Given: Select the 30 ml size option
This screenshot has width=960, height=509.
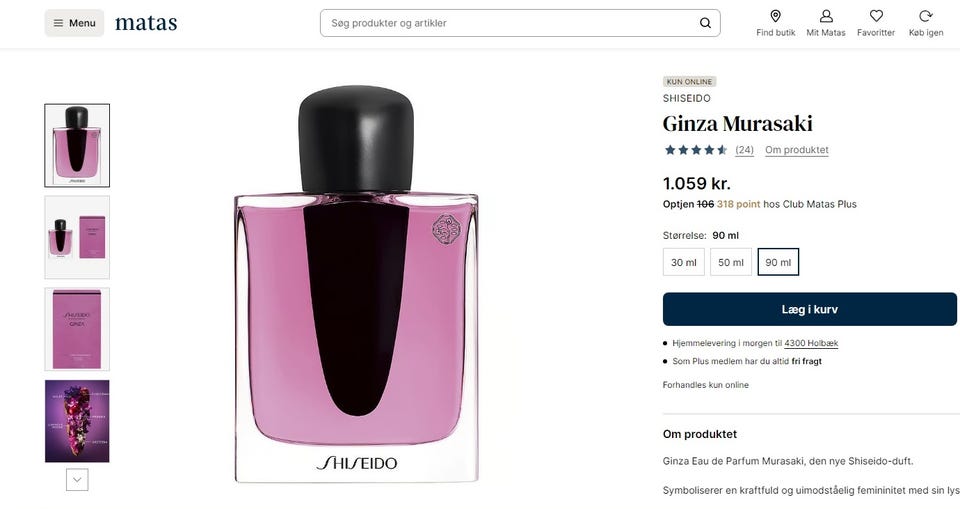Looking at the screenshot, I should click(683, 262).
